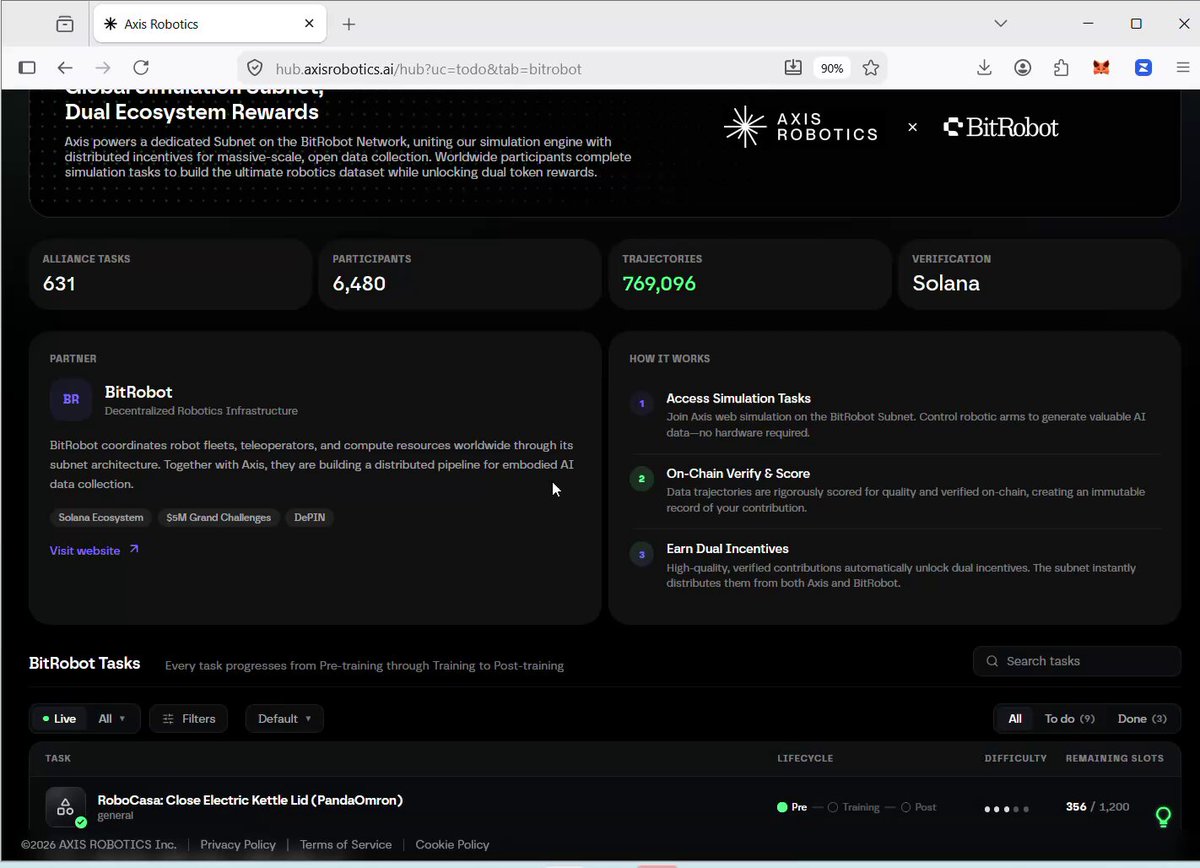Image resolution: width=1200 pixels, height=868 pixels.
Task: Show Done tasks (3)
Action: pyautogui.click(x=1142, y=719)
